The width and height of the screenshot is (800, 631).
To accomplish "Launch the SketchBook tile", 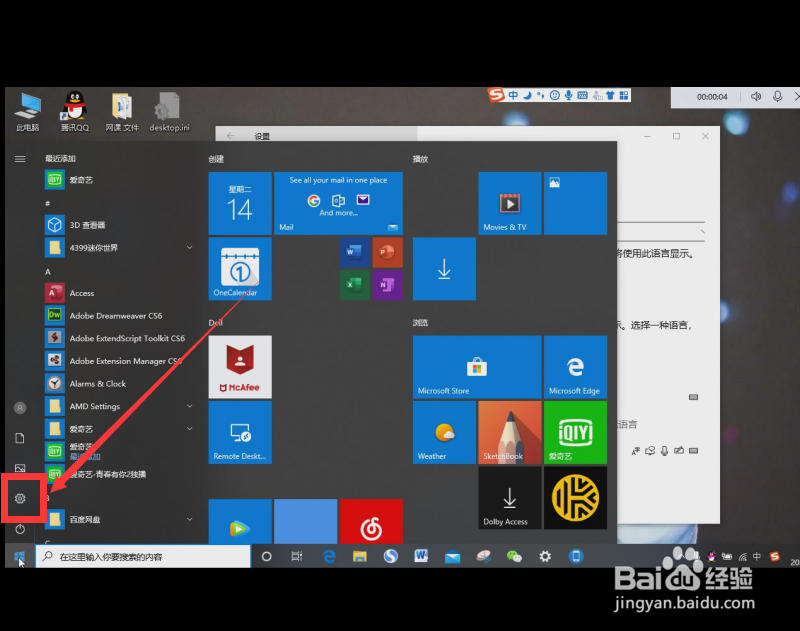I will coord(510,432).
